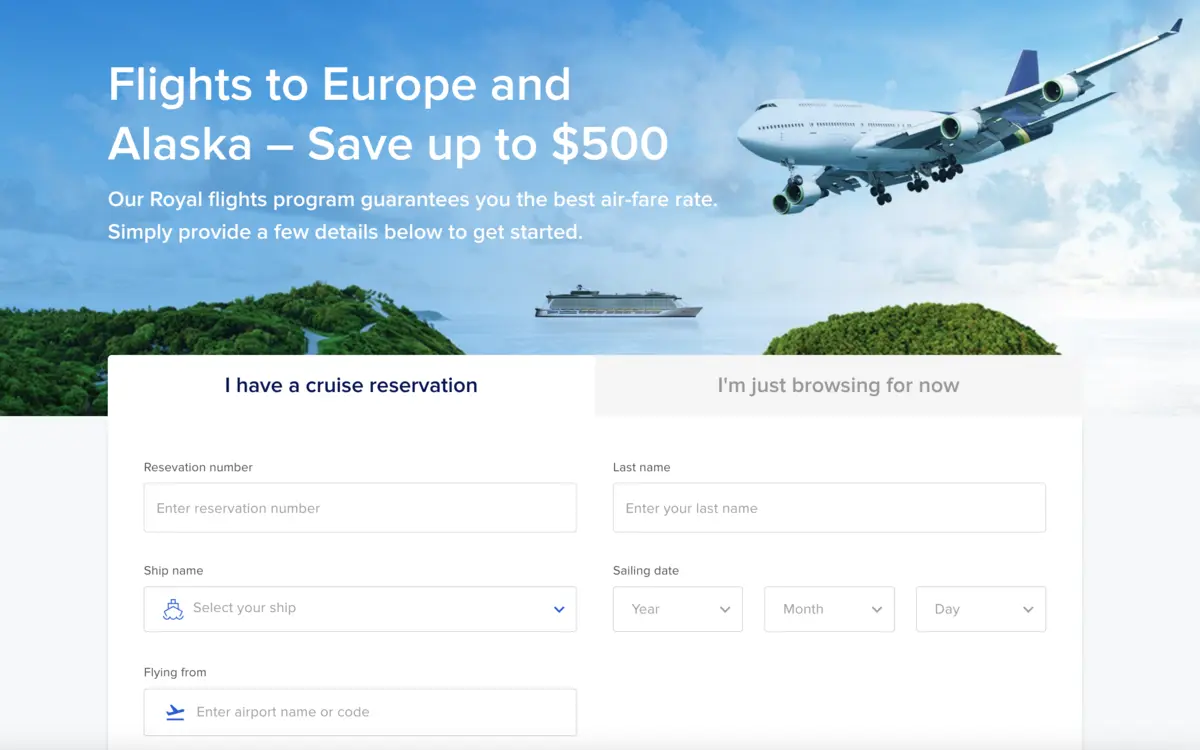The height and width of the screenshot is (750, 1200).
Task: Expand the Year dropdown chevron
Action: tap(726, 609)
